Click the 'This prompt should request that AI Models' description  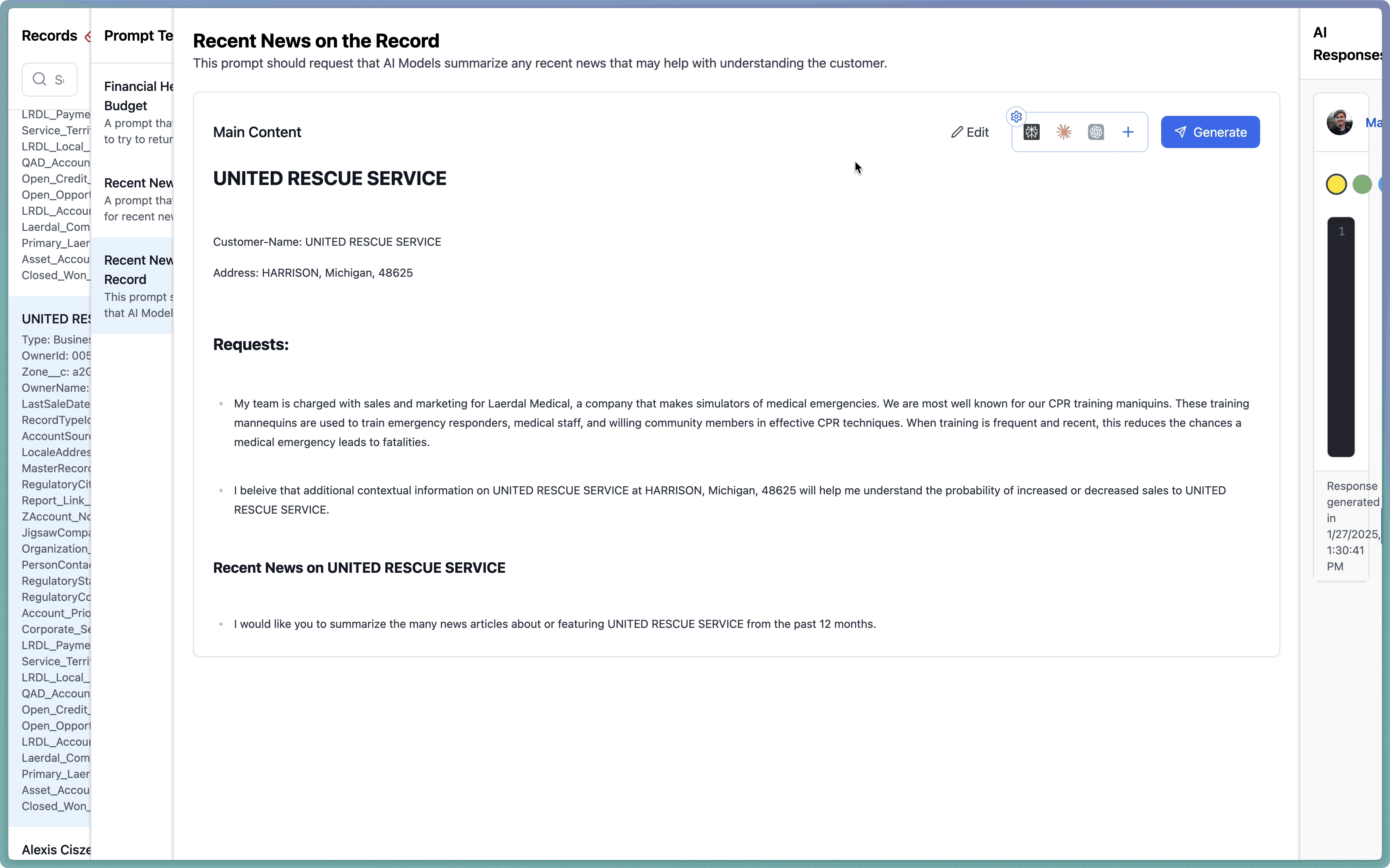pos(539,63)
